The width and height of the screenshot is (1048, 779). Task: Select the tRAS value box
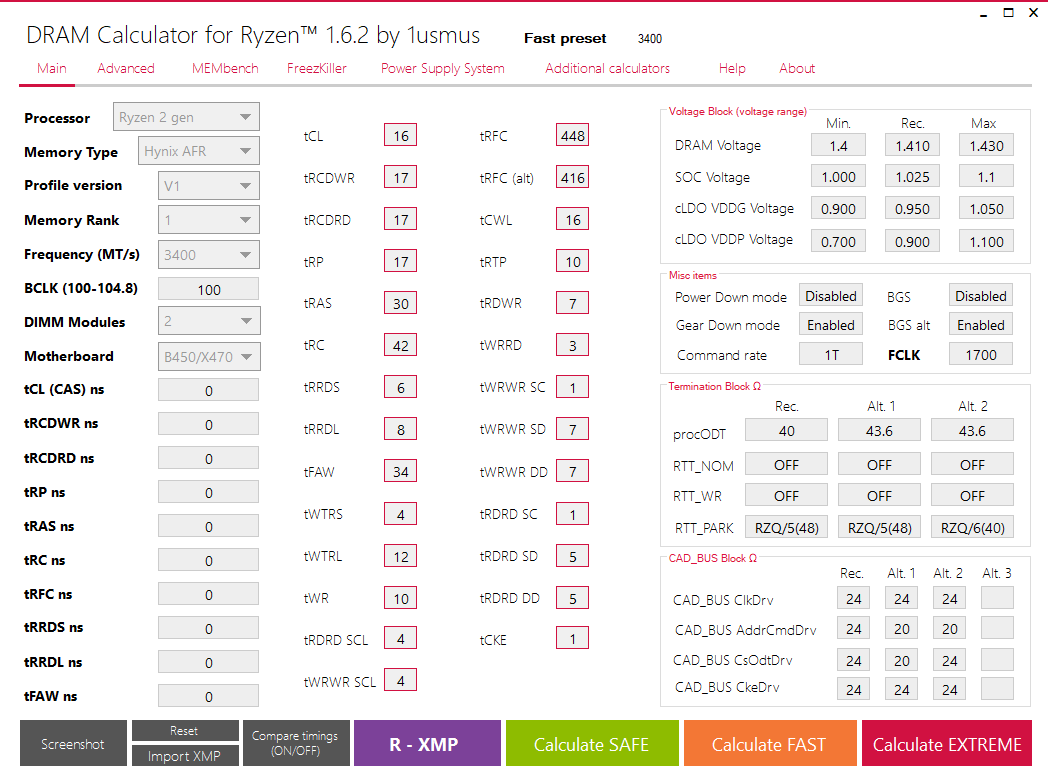coord(400,303)
